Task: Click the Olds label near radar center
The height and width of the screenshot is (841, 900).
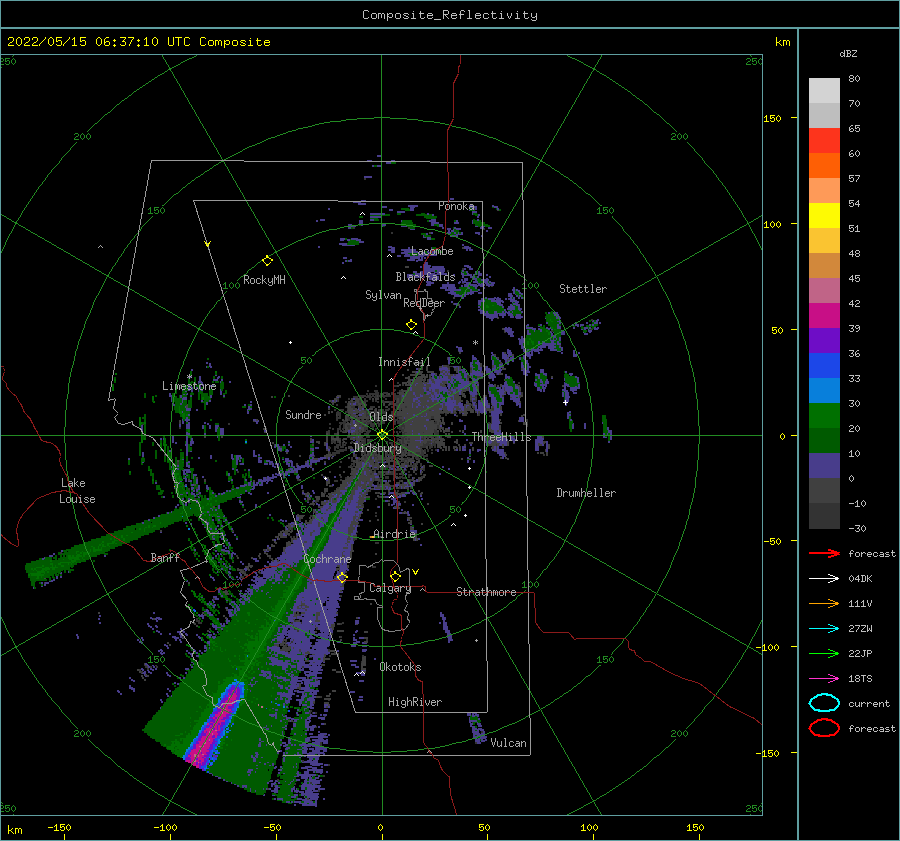Action: click(x=381, y=417)
